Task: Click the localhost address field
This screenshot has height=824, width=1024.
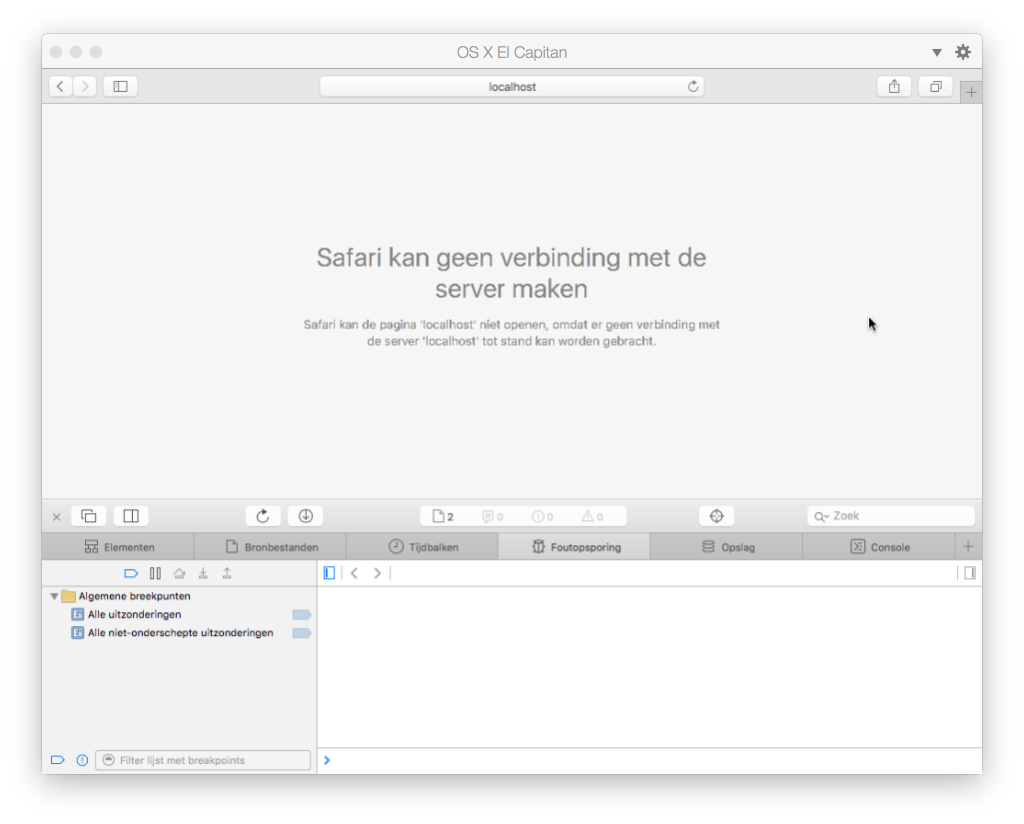Action: pyautogui.click(x=511, y=86)
